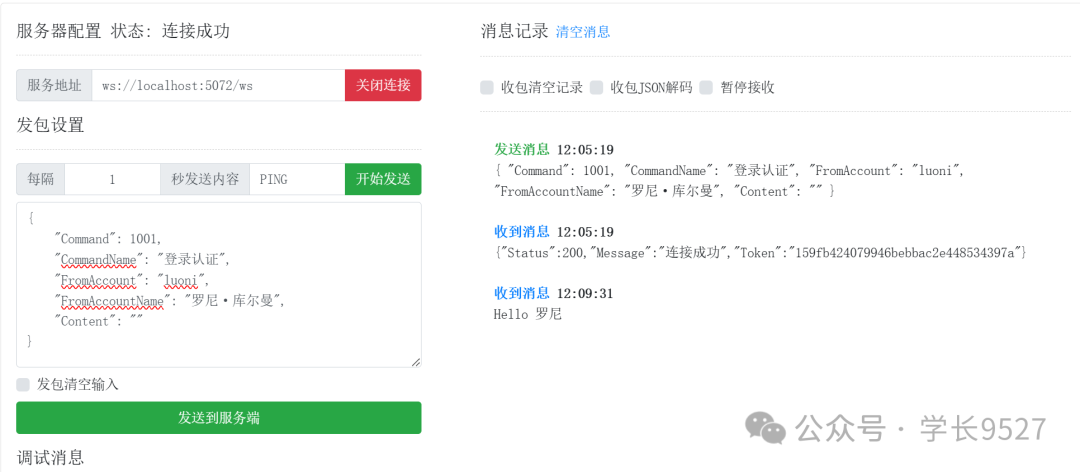Check the 暂停接收 option
This screenshot has width=1080, height=472.
click(x=706, y=87)
